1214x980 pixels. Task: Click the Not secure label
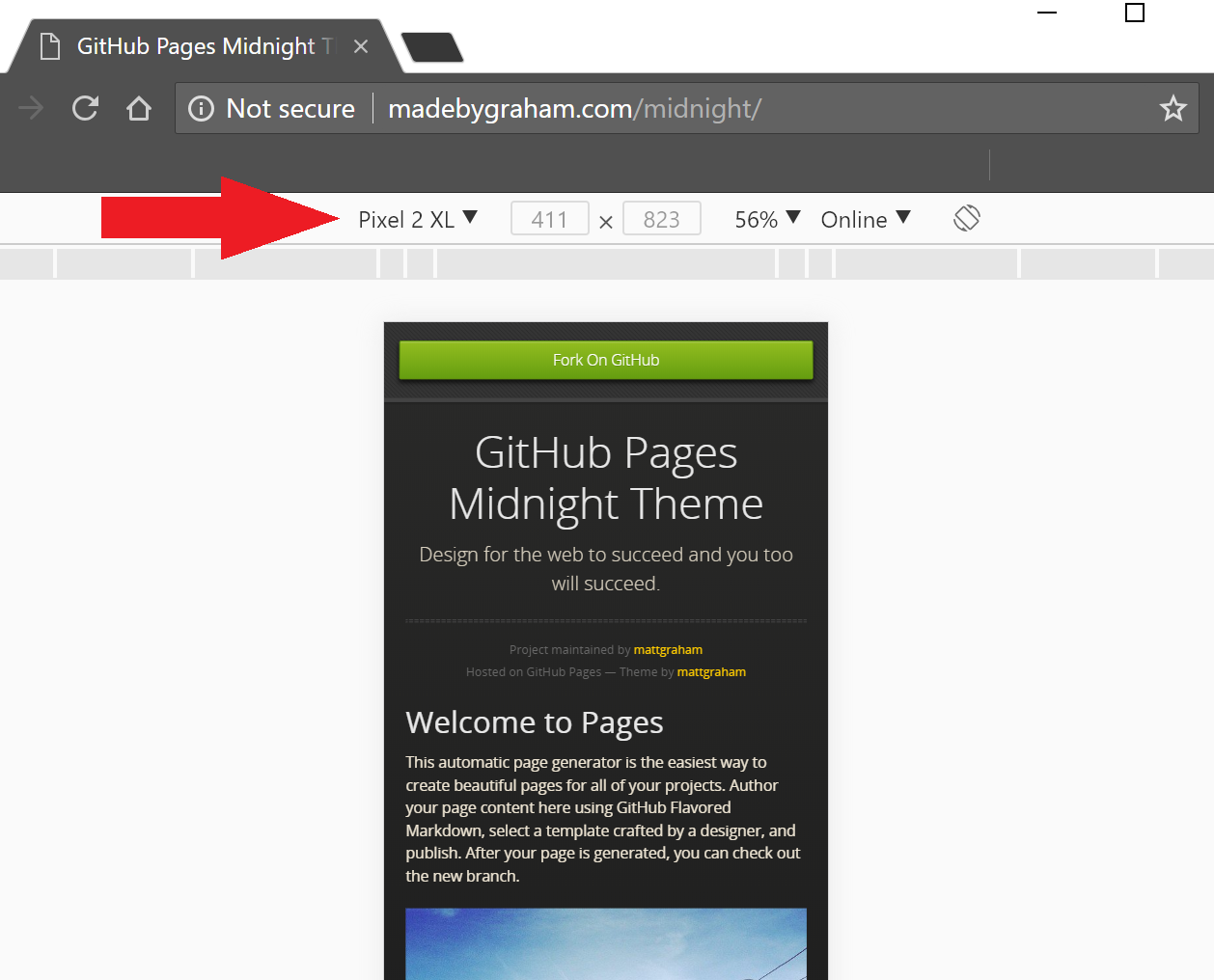point(290,109)
